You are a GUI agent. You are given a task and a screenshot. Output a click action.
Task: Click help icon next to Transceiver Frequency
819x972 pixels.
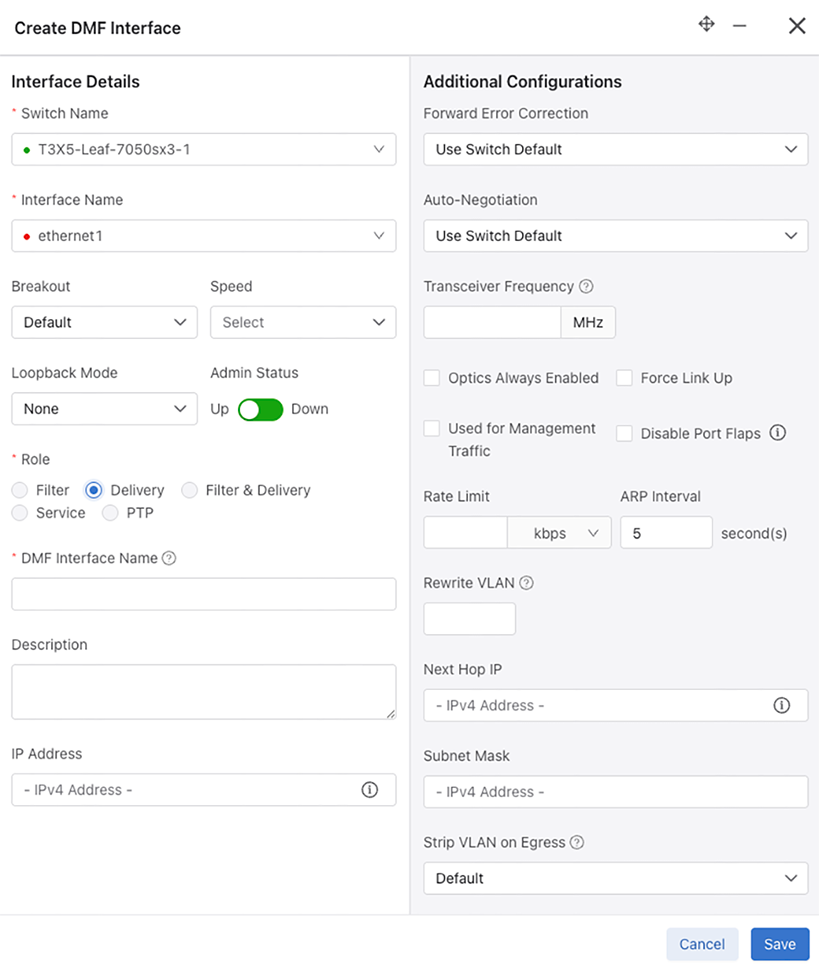coord(586,287)
